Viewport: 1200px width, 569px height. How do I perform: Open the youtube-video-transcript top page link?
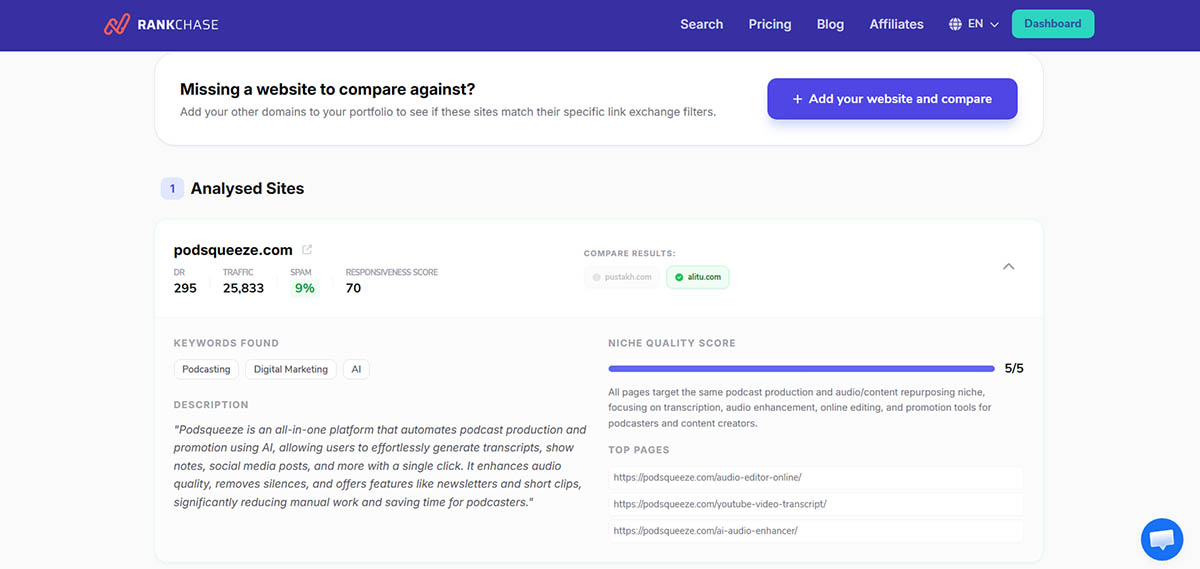pos(815,504)
